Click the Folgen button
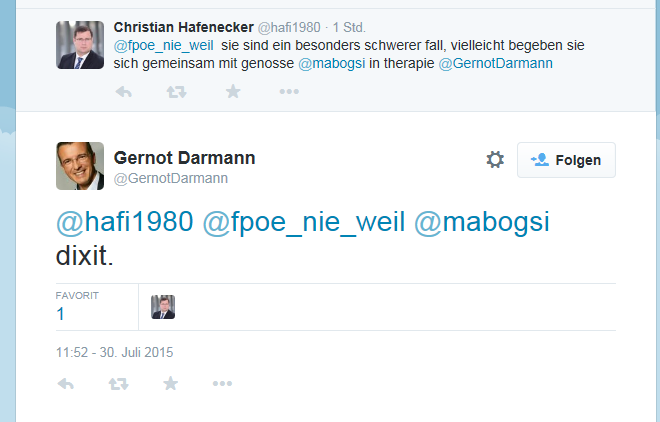This screenshot has height=422, width=660. [x=566, y=160]
